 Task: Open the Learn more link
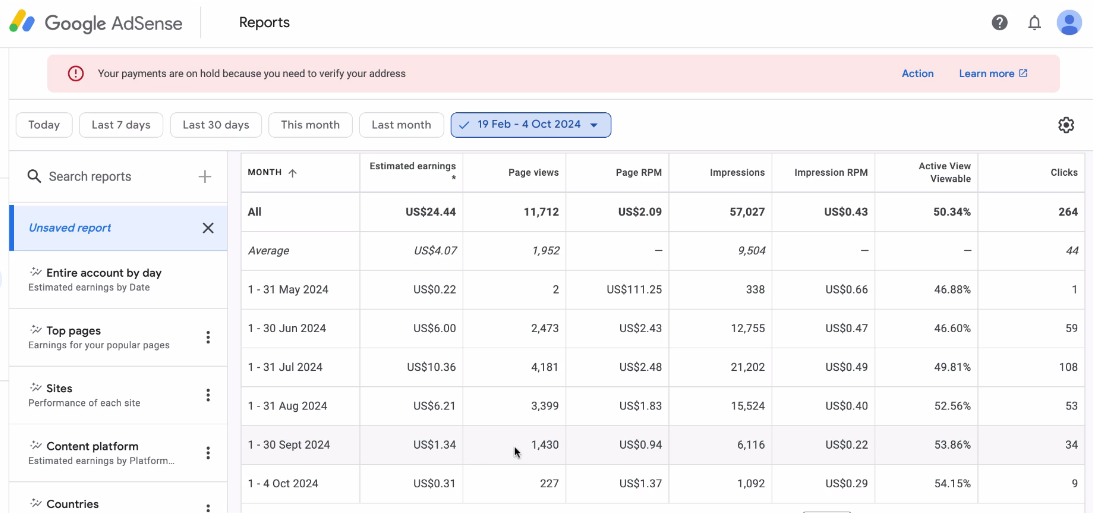[x=993, y=73]
